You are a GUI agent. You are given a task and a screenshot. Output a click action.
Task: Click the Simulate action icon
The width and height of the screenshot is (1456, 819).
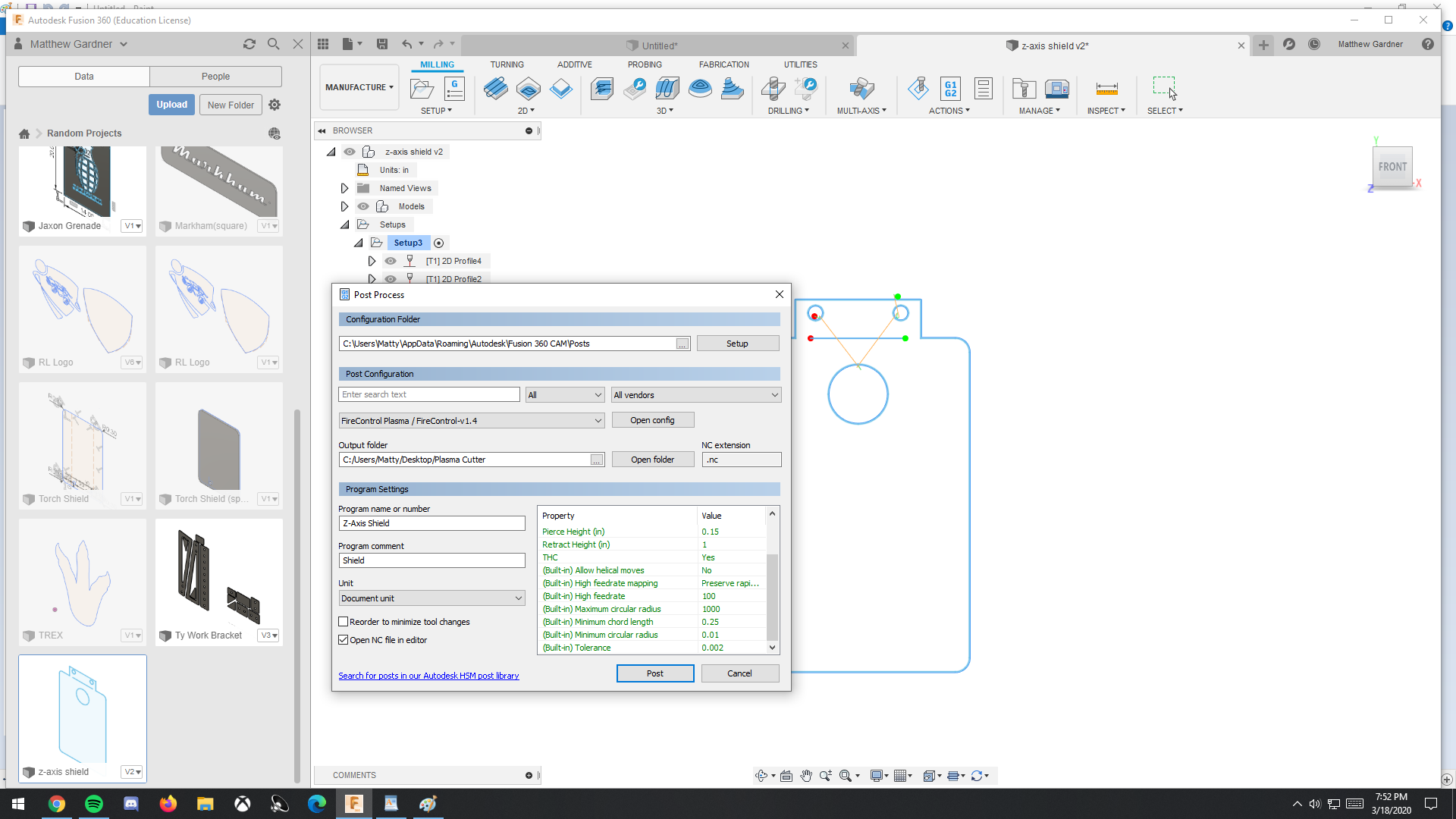(x=918, y=89)
